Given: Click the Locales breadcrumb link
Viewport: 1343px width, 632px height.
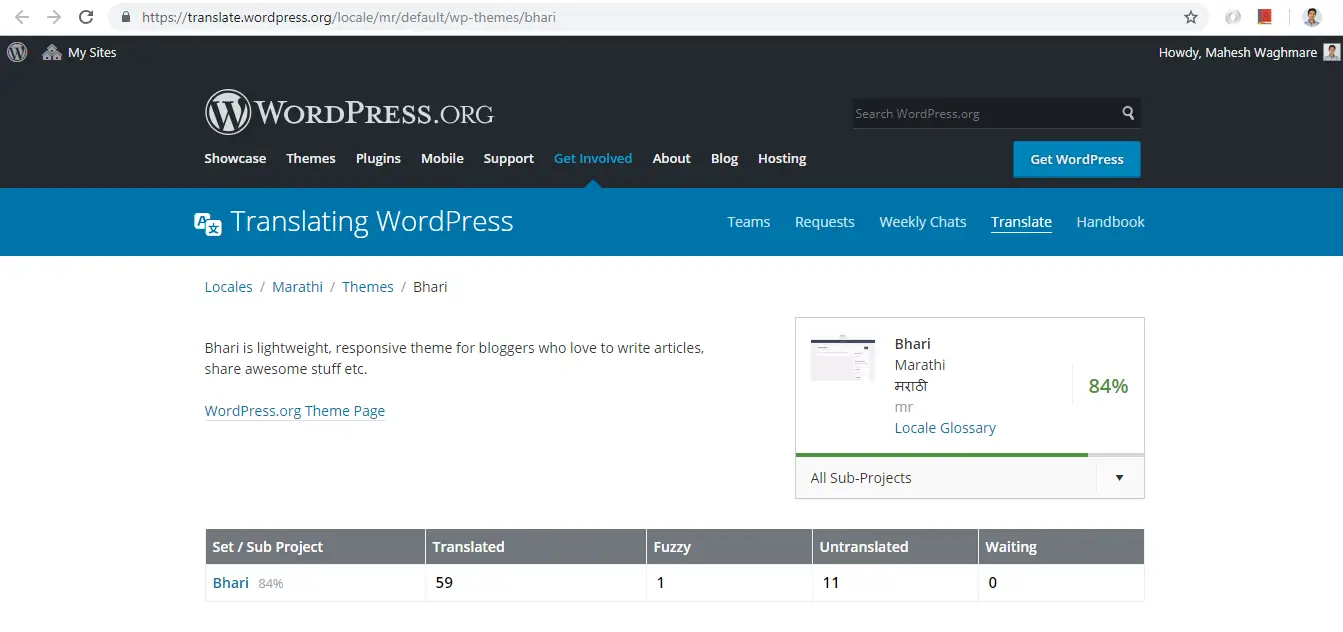Looking at the screenshot, I should coord(229,287).
